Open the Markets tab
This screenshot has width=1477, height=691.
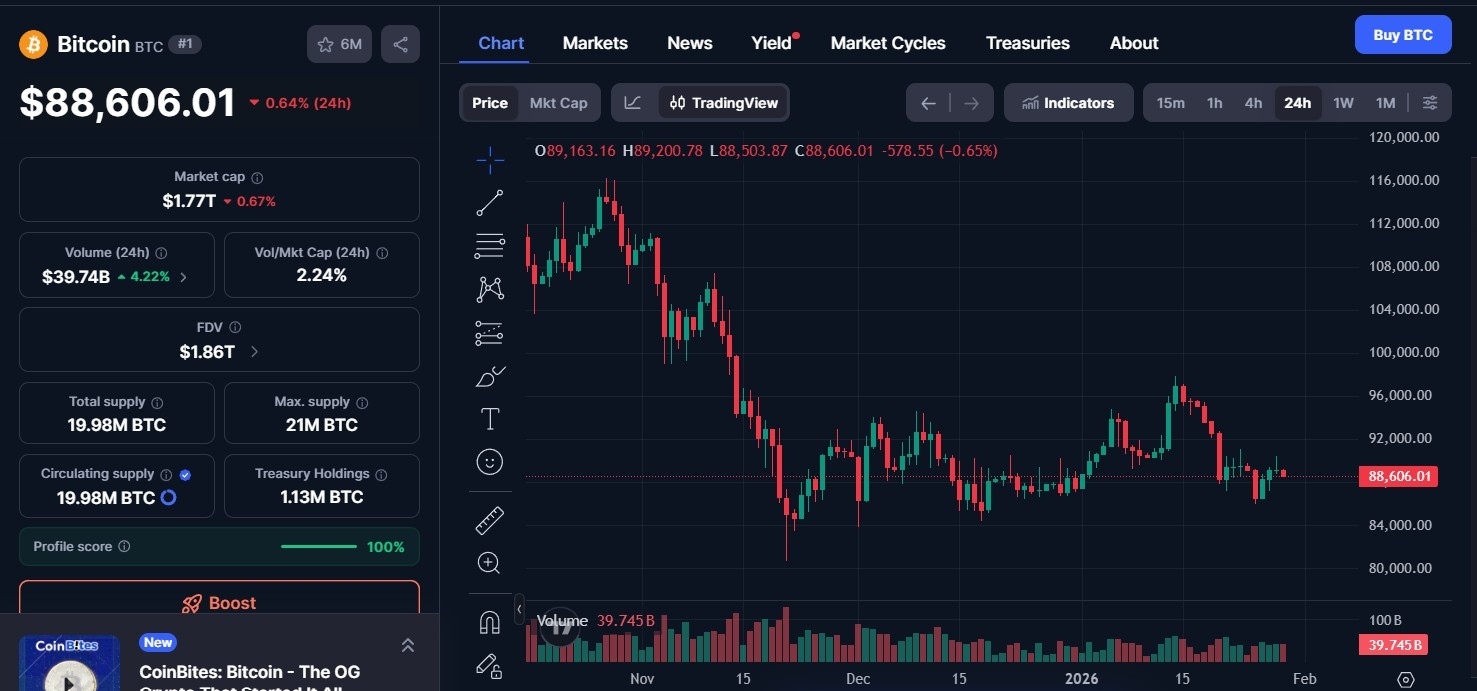click(x=595, y=43)
